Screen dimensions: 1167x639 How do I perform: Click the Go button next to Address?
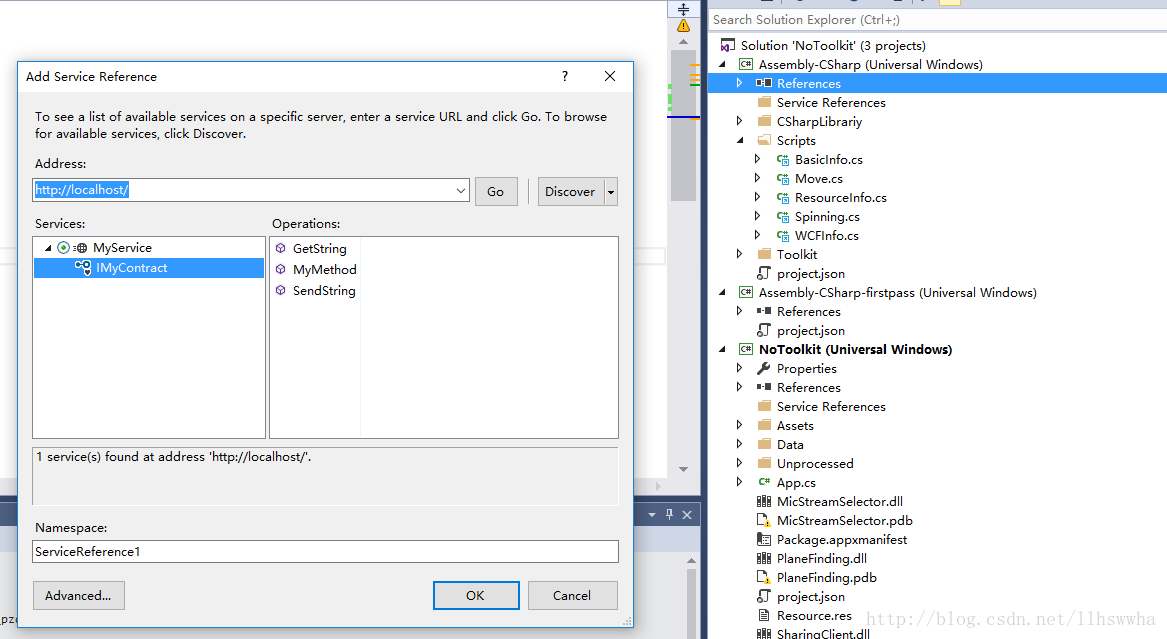(x=496, y=191)
